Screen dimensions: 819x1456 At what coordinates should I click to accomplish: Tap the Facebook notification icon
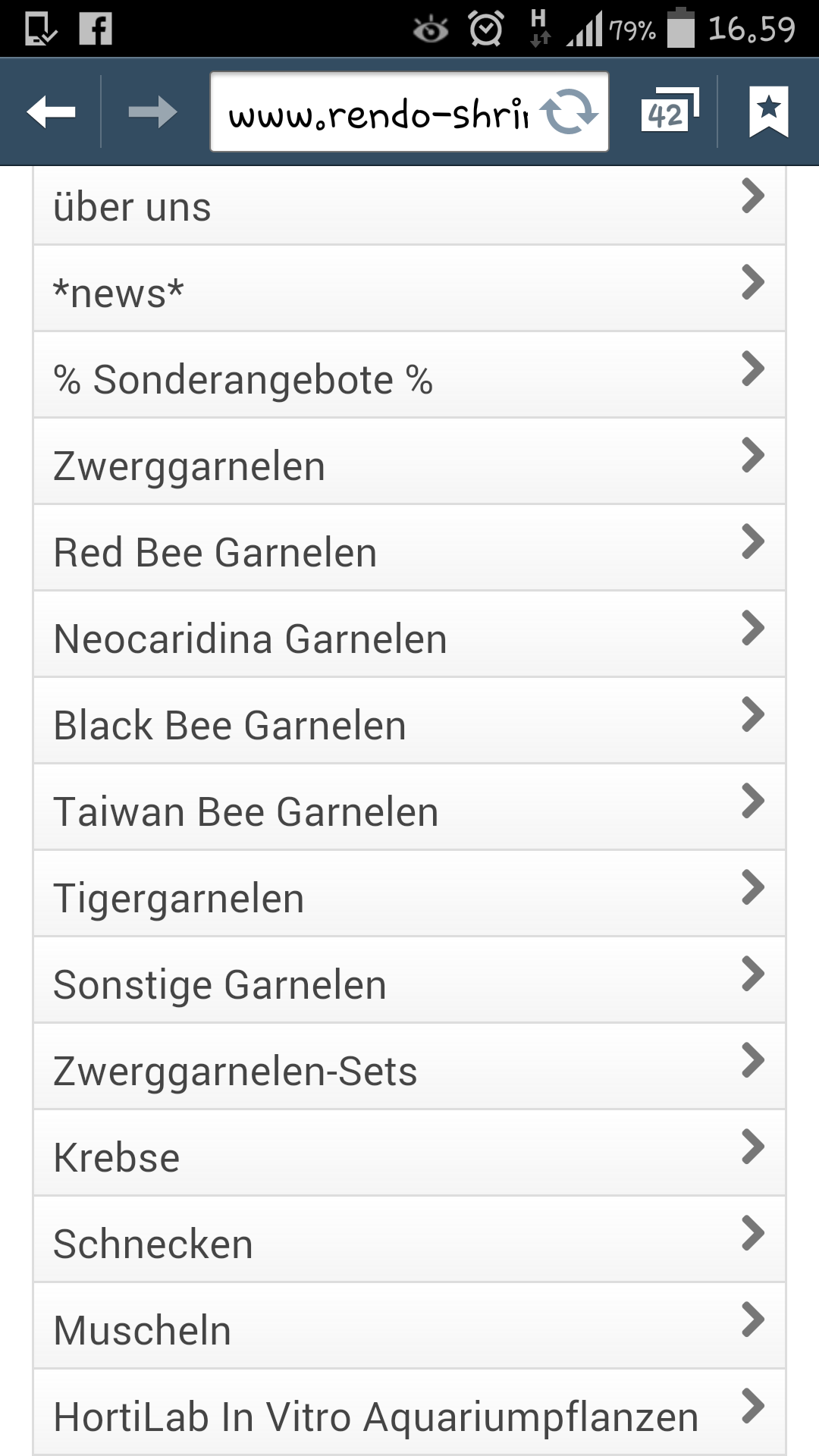(96, 29)
